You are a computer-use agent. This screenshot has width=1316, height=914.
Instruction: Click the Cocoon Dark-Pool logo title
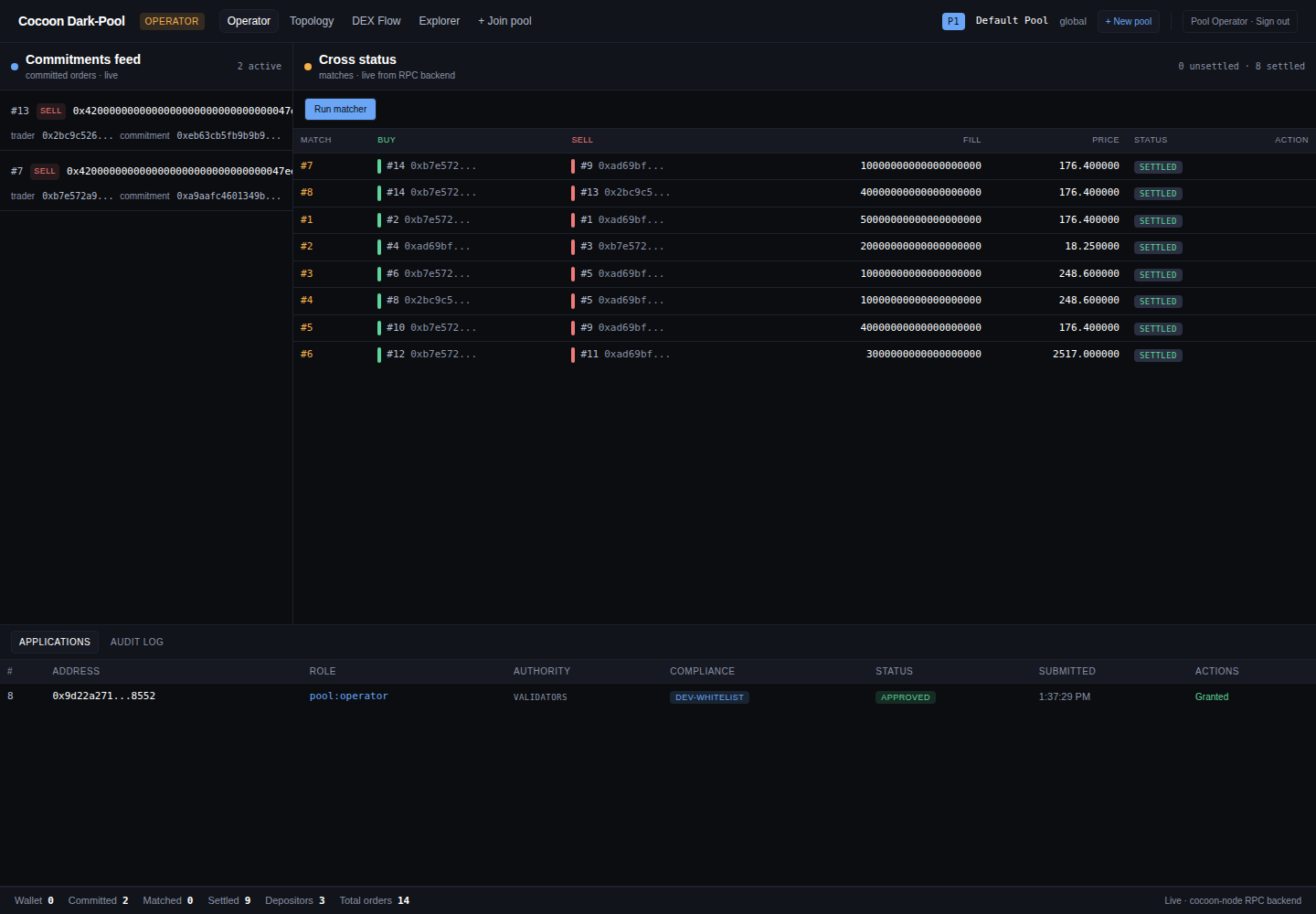tap(71, 21)
